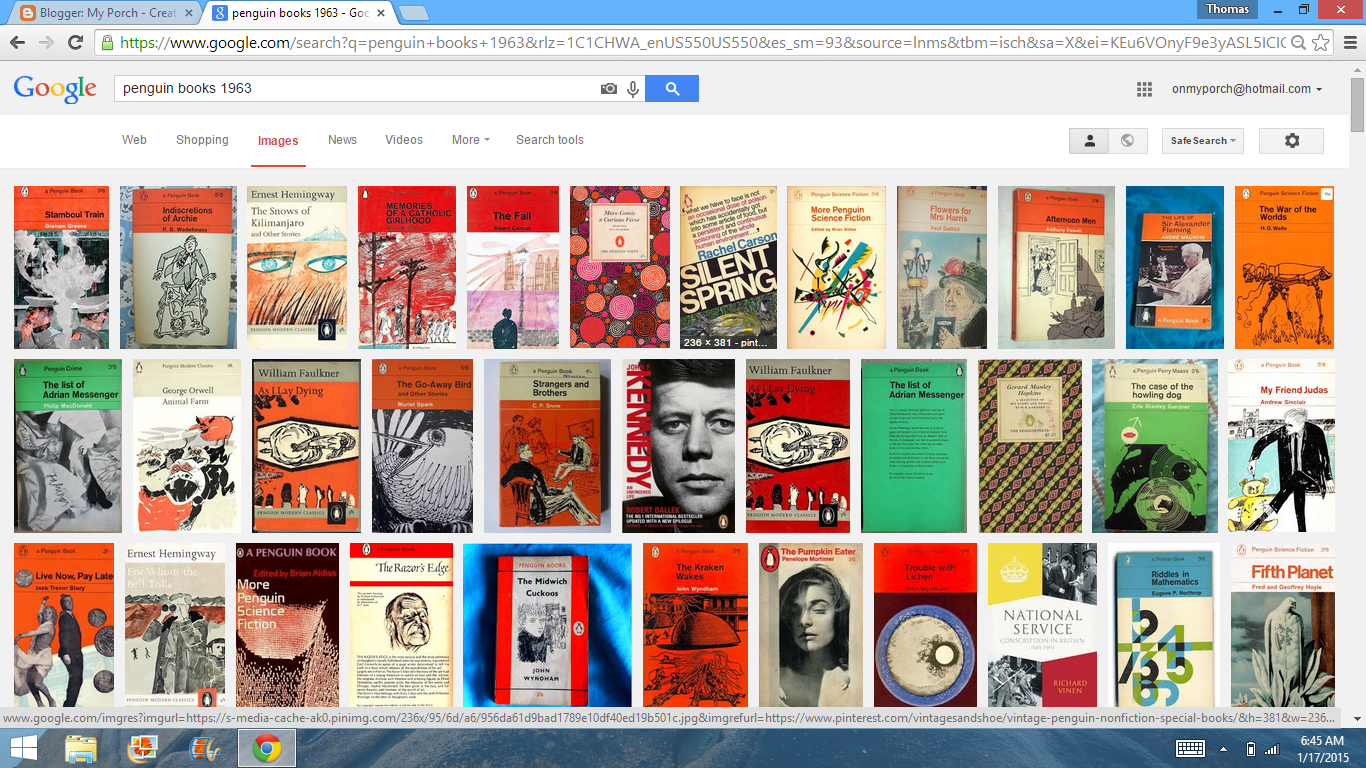Expand the SafeSearch dropdown
This screenshot has height=768, width=1366.
point(1204,141)
